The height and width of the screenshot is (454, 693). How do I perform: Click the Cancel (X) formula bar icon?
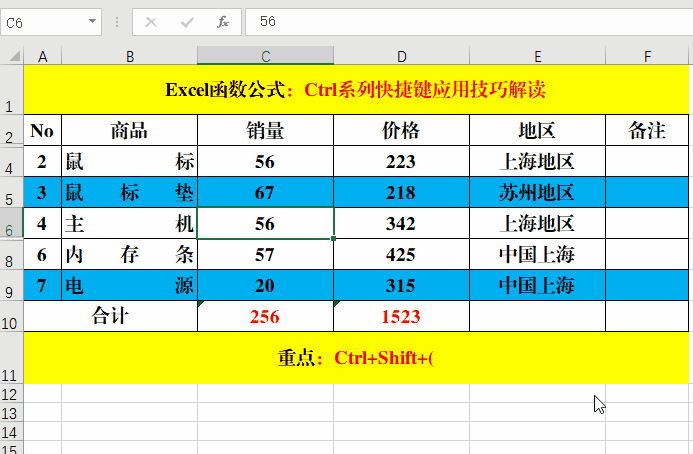tap(151, 22)
